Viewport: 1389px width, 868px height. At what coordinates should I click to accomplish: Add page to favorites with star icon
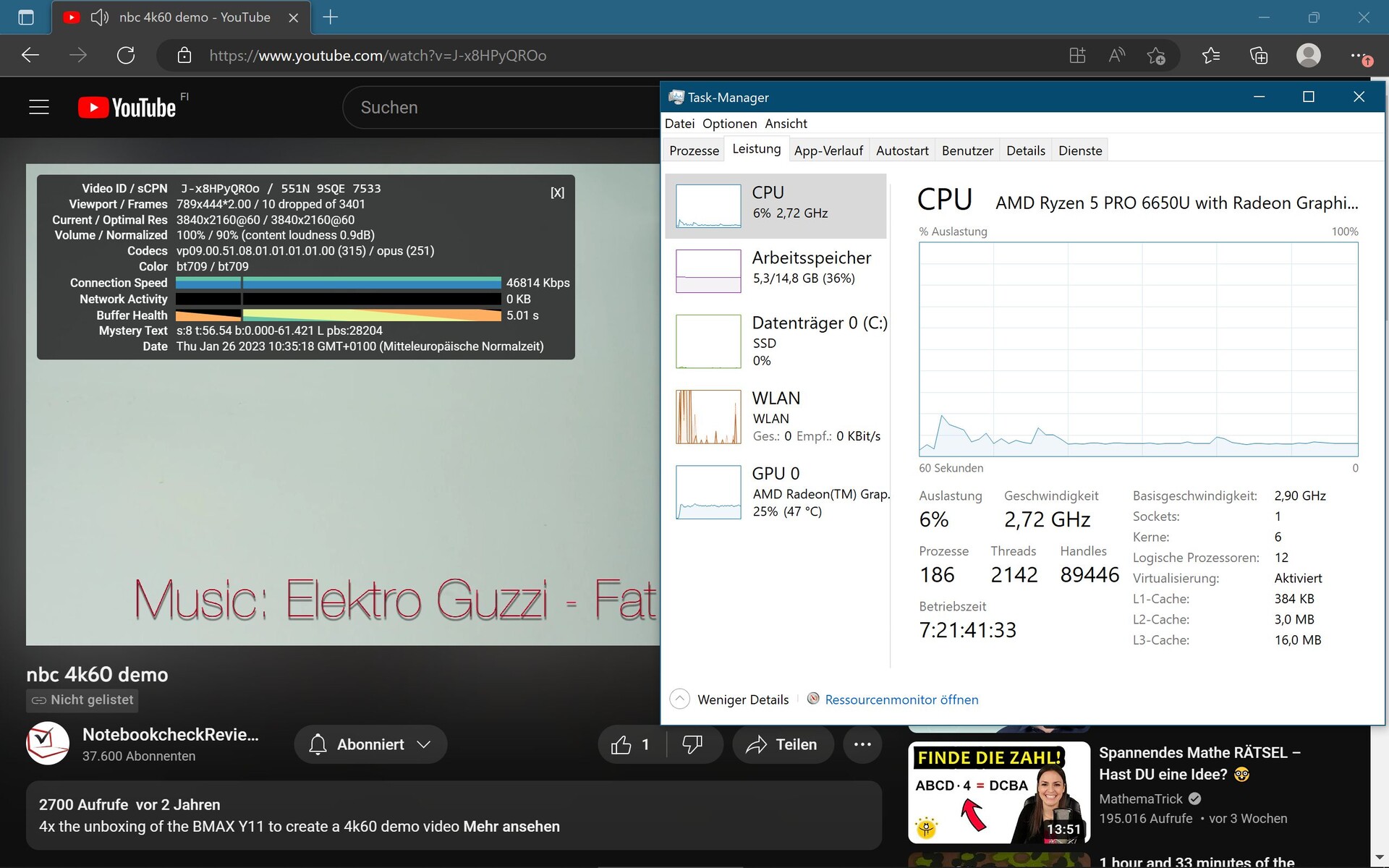(x=1156, y=56)
